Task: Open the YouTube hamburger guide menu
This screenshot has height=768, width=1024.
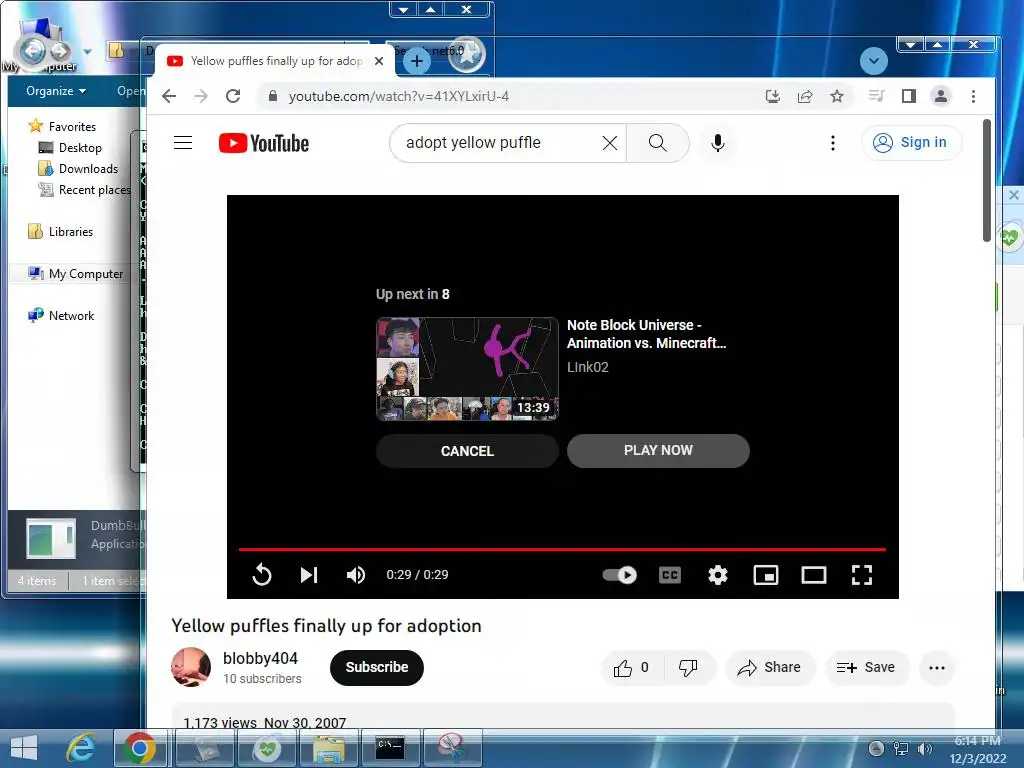Action: click(183, 143)
